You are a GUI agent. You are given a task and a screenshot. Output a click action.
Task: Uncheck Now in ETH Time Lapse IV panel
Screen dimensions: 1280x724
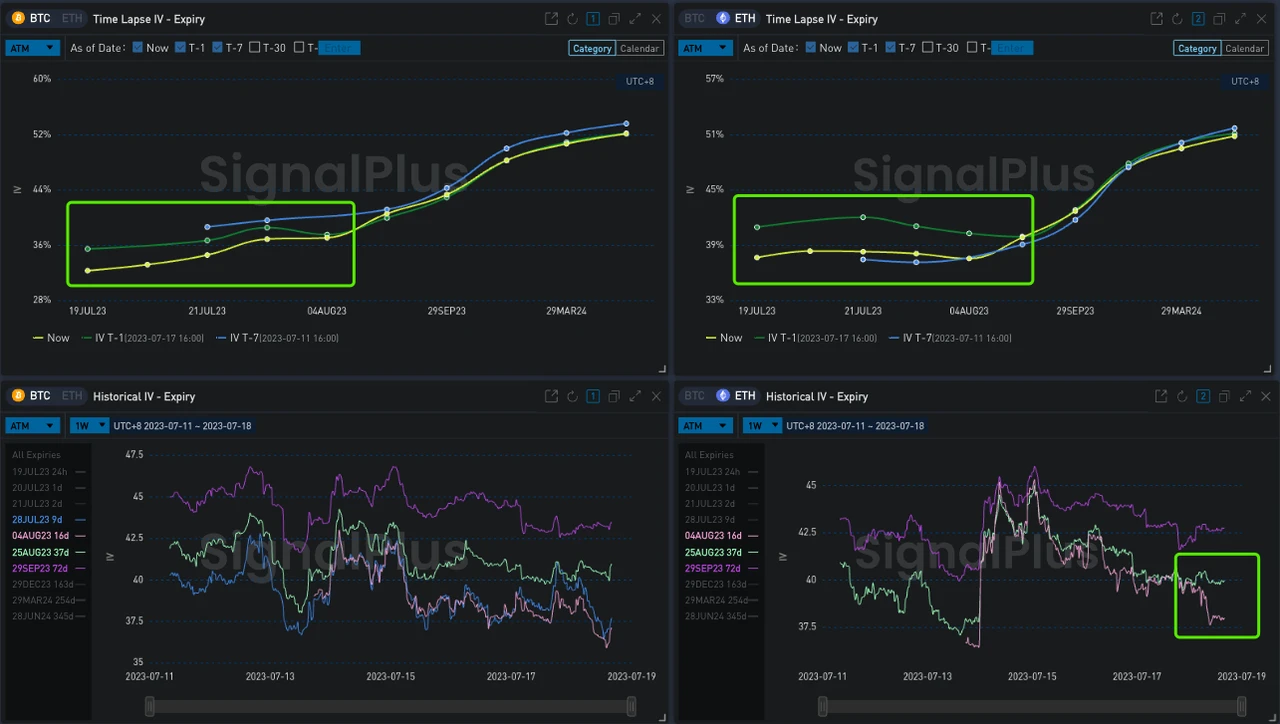click(811, 48)
